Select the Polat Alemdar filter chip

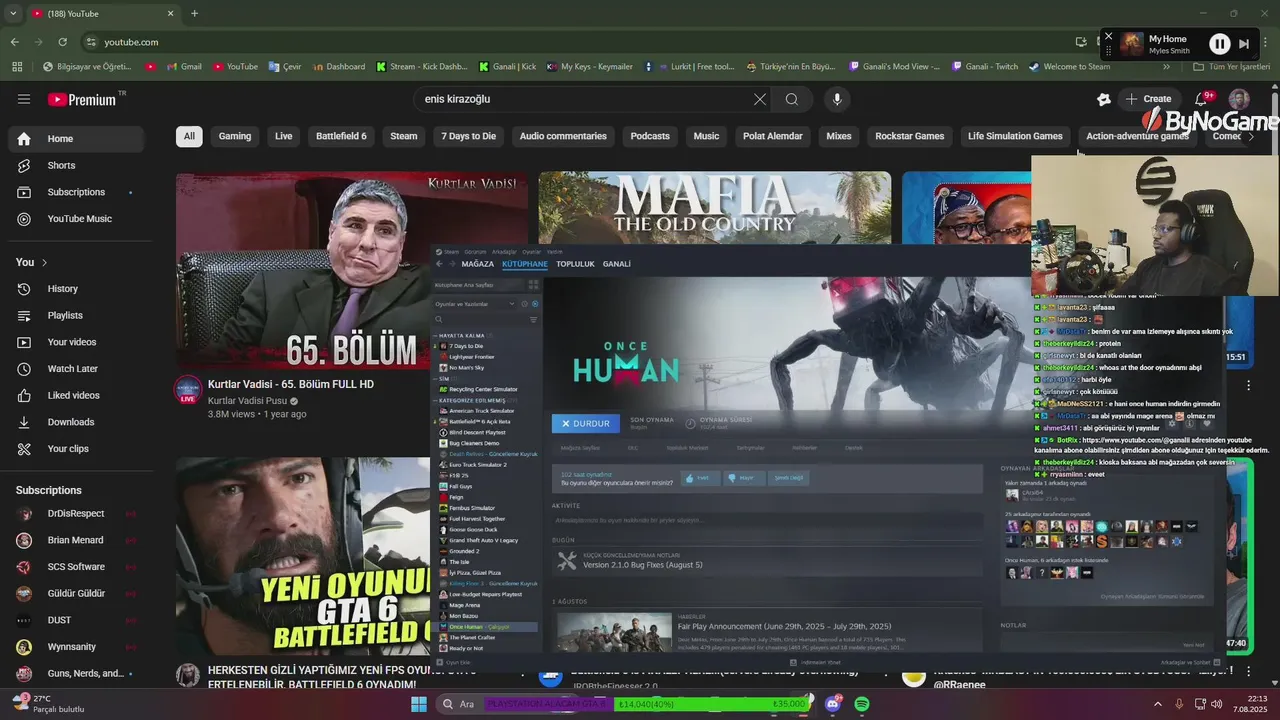tap(772, 136)
